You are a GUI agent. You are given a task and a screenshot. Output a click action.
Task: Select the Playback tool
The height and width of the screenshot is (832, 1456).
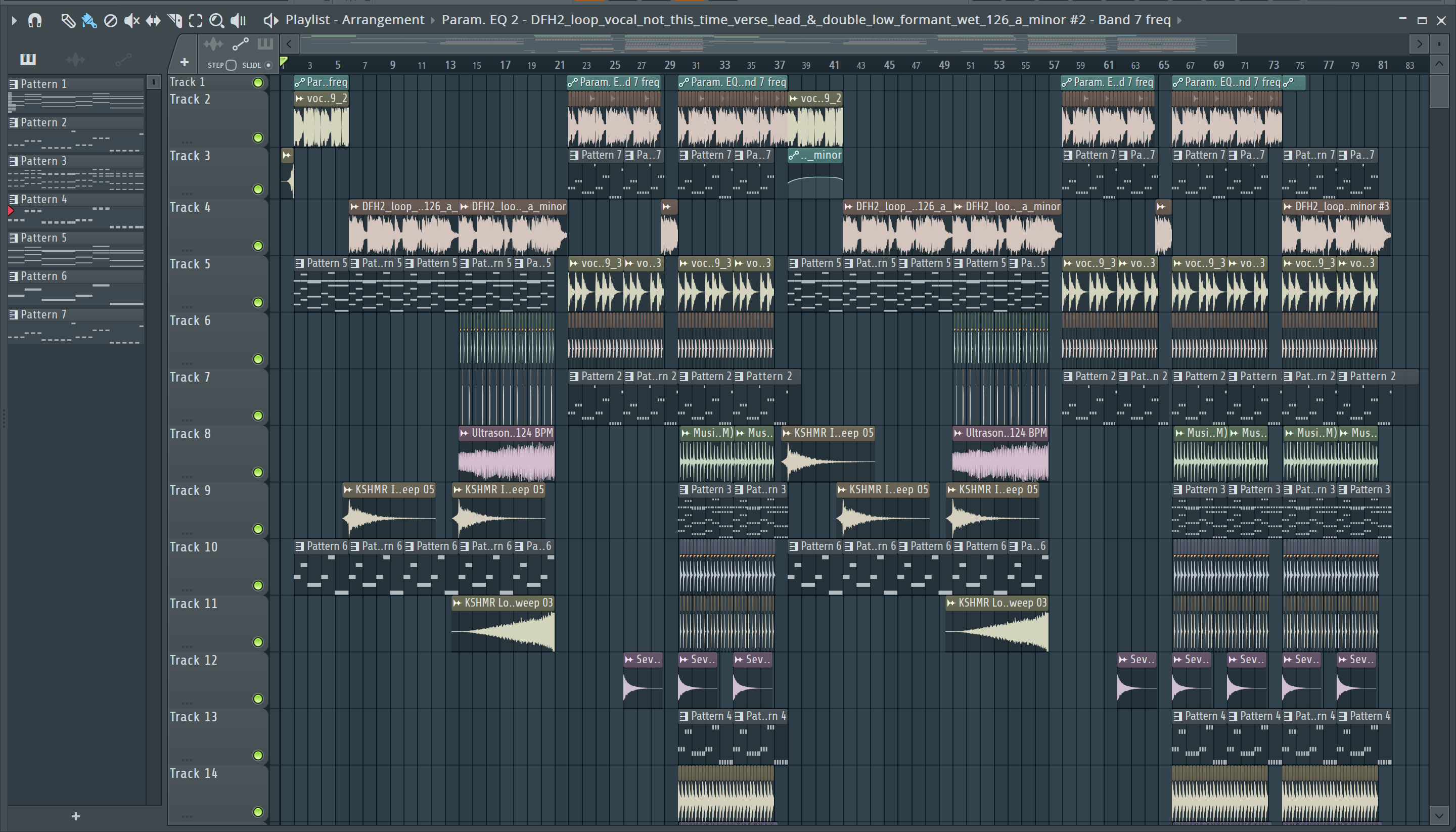(238, 21)
